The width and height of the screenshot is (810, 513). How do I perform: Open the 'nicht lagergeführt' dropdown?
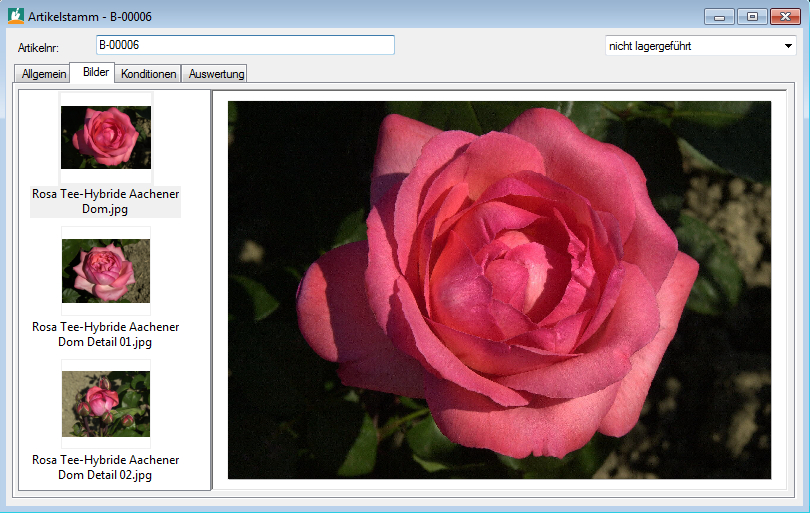tap(700, 46)
